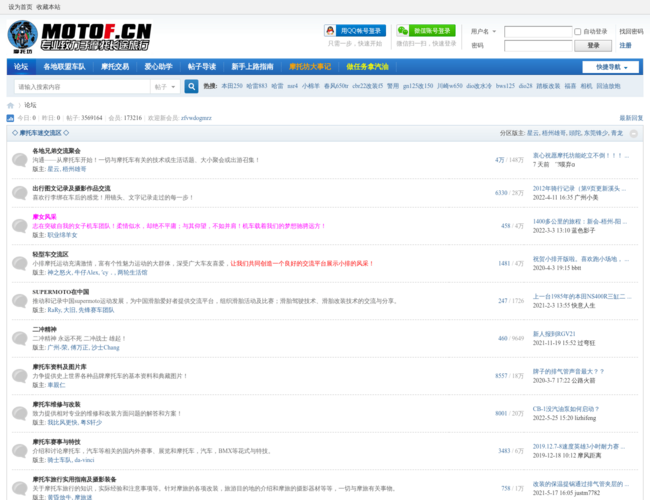Image resolution: width=650 pixels, height=500 pixels.
Task: Open the 摩女风采 forum link
Action: tap(45, 216)
